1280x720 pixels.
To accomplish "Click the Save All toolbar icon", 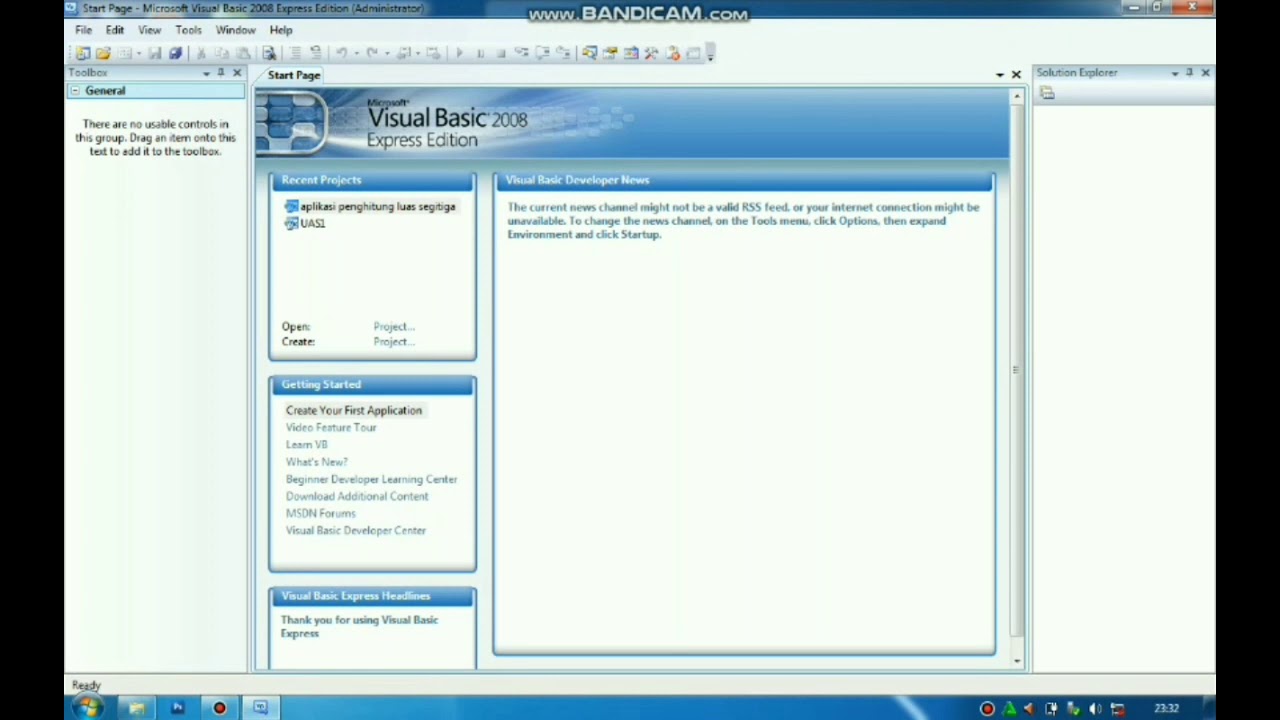I will [175, 53].
